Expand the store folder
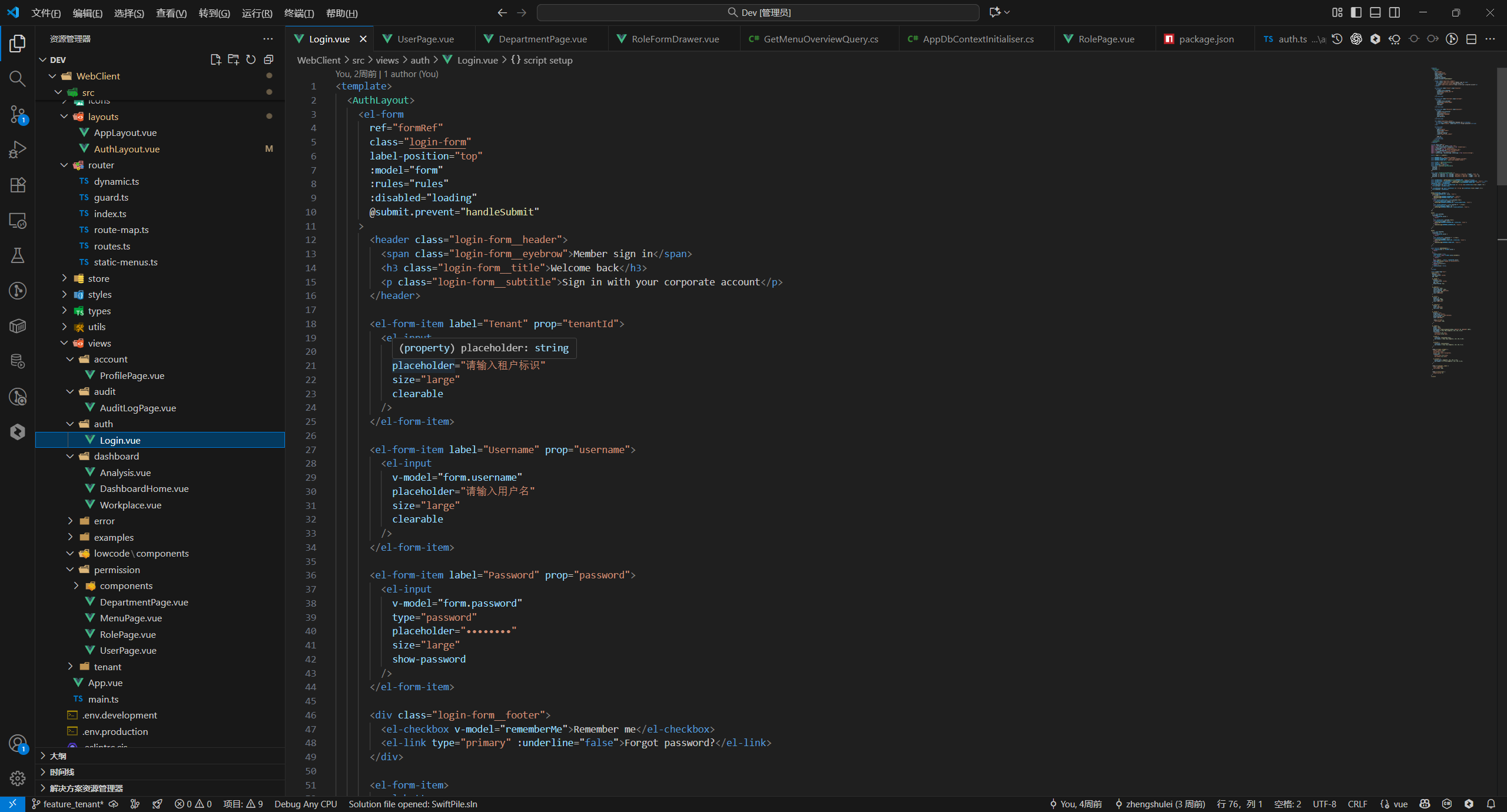Screen dimensions: 1507x812 [x=98, y=278]
